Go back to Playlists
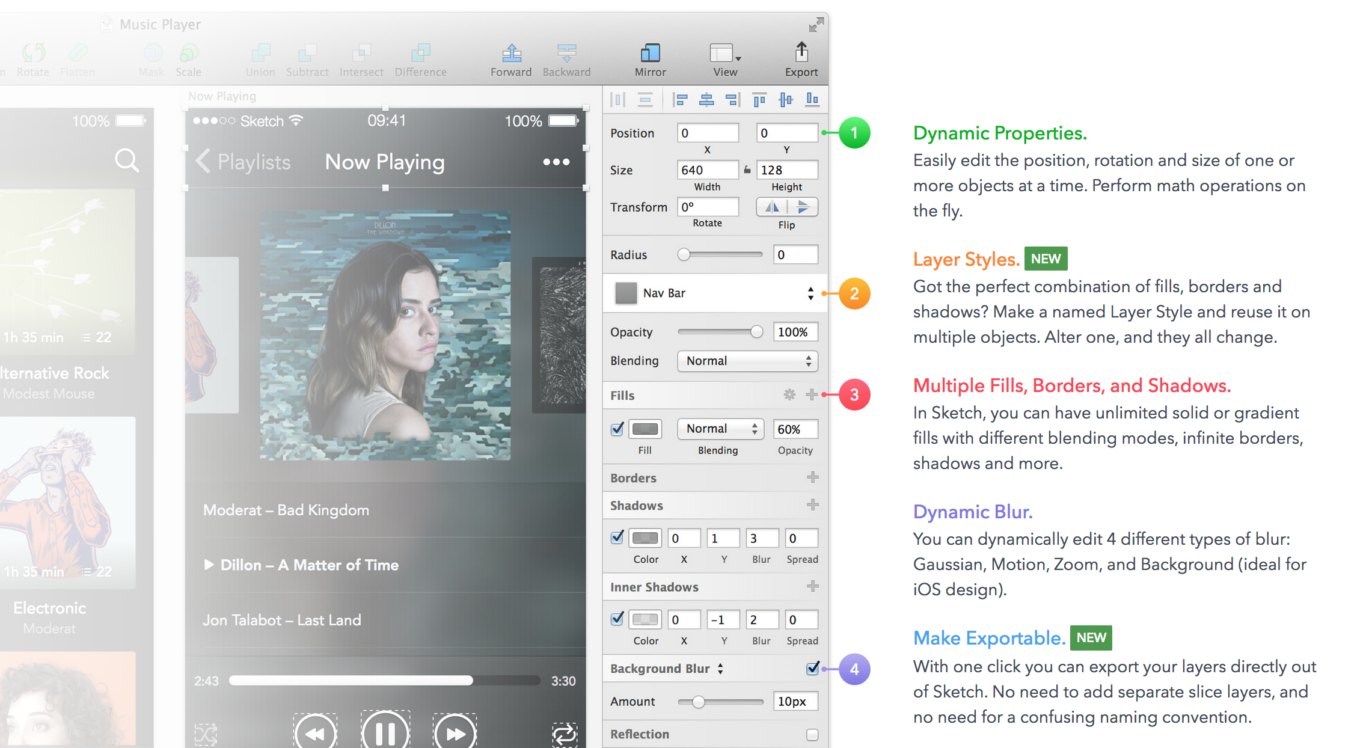Image resolution: width=1366 pixels, height=748 pixels. click(243, 162)
